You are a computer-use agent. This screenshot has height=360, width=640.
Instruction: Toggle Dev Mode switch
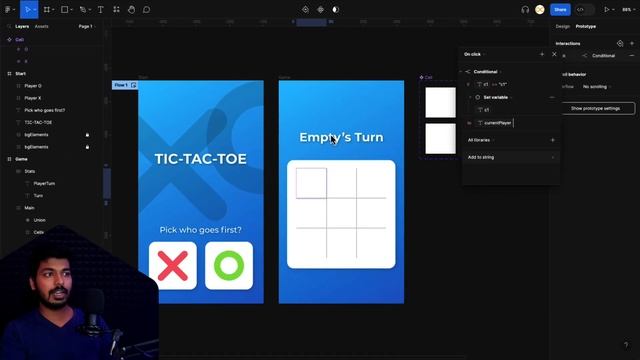click(584, 9)
